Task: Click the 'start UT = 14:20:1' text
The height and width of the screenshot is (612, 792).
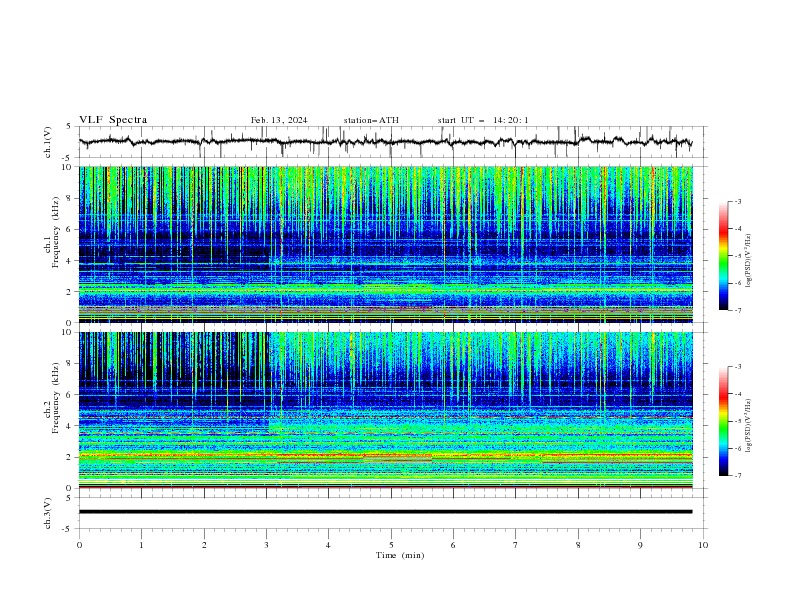Action: (483, 120)
